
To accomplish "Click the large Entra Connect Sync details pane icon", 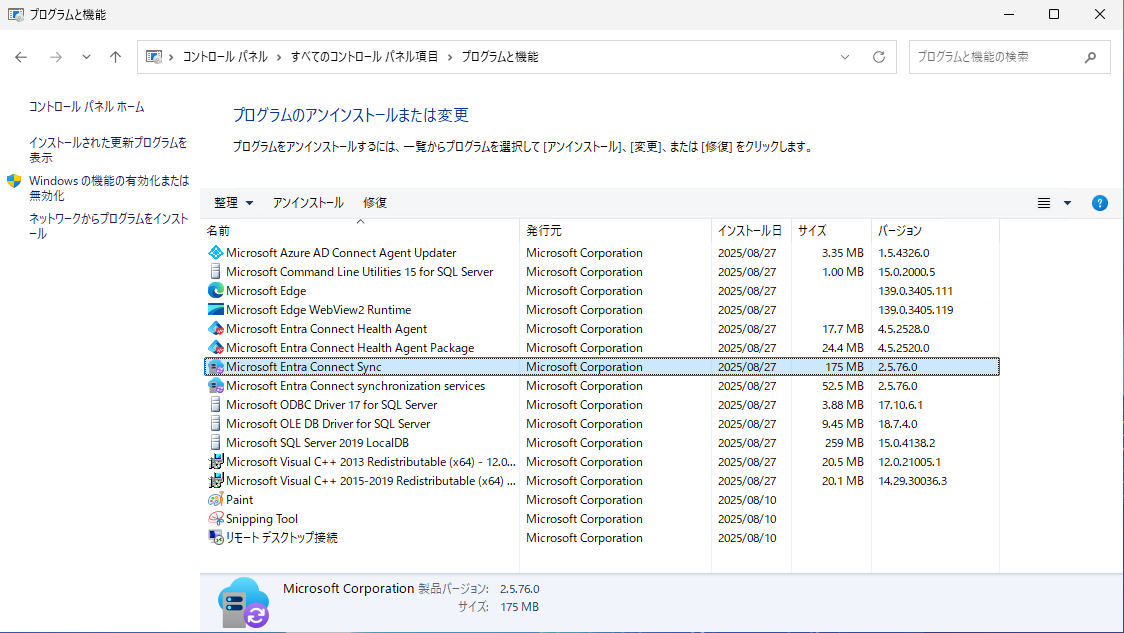I will [x=244, y=602].
